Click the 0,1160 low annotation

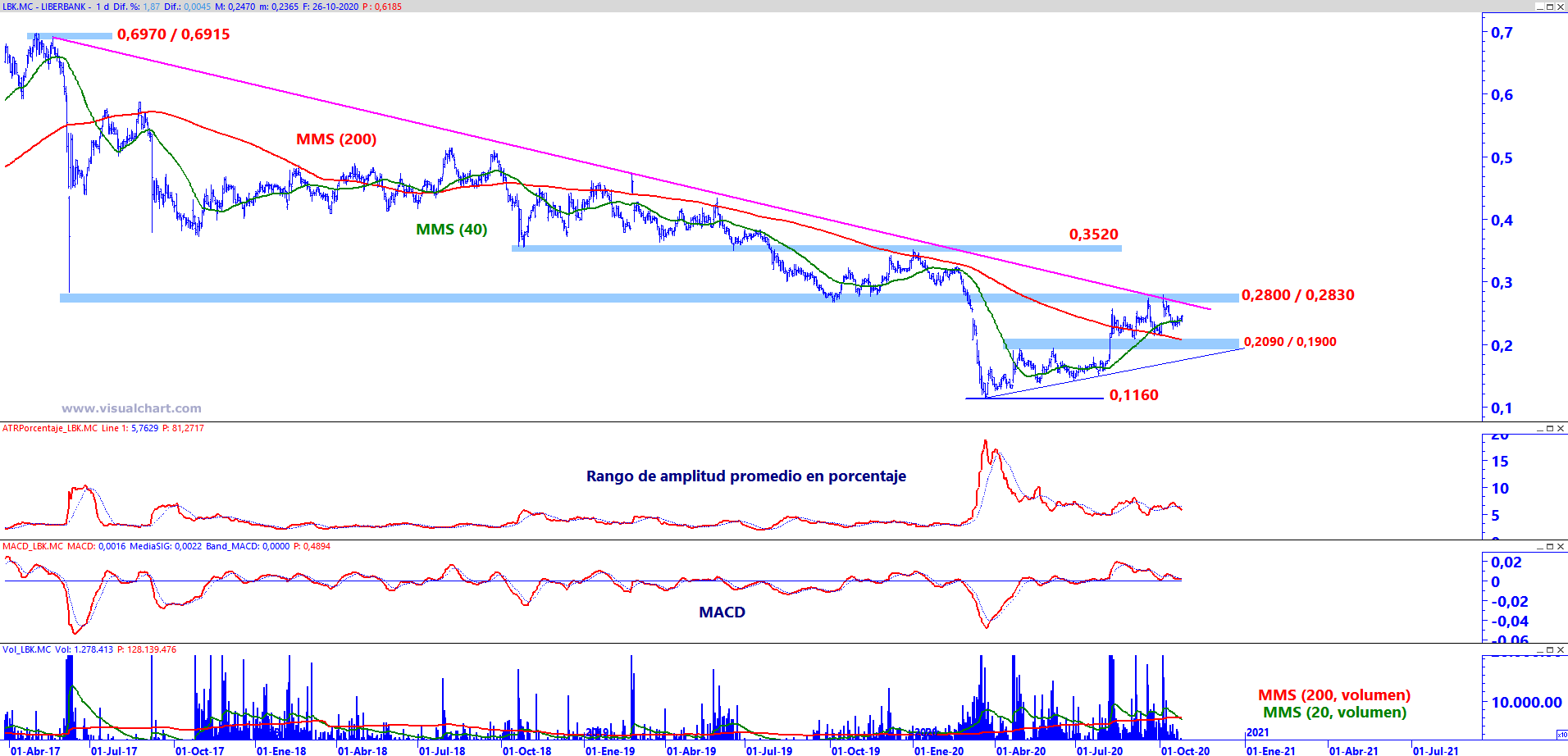click(x=1134, y=395)
